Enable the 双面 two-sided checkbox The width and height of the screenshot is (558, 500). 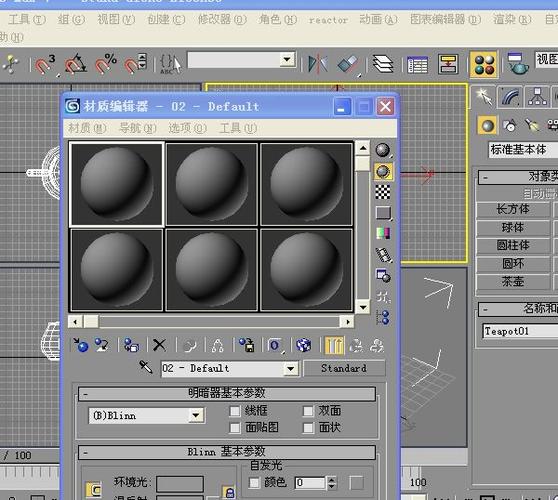(x=308, y=411)
